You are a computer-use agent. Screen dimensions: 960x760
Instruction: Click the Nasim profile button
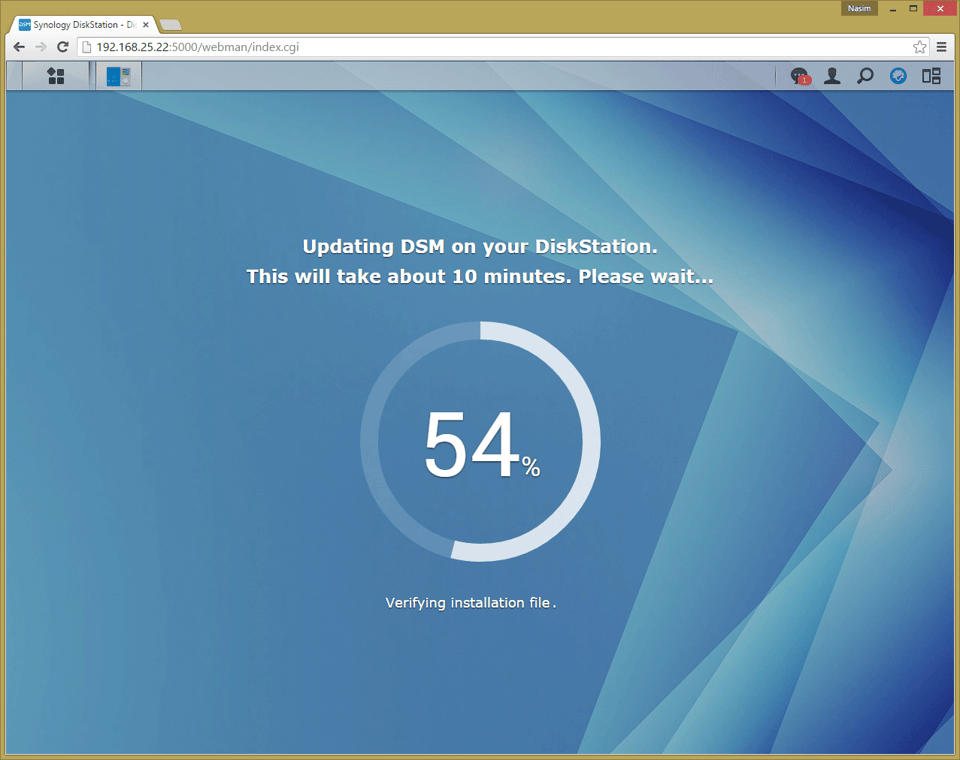[859, 9]
